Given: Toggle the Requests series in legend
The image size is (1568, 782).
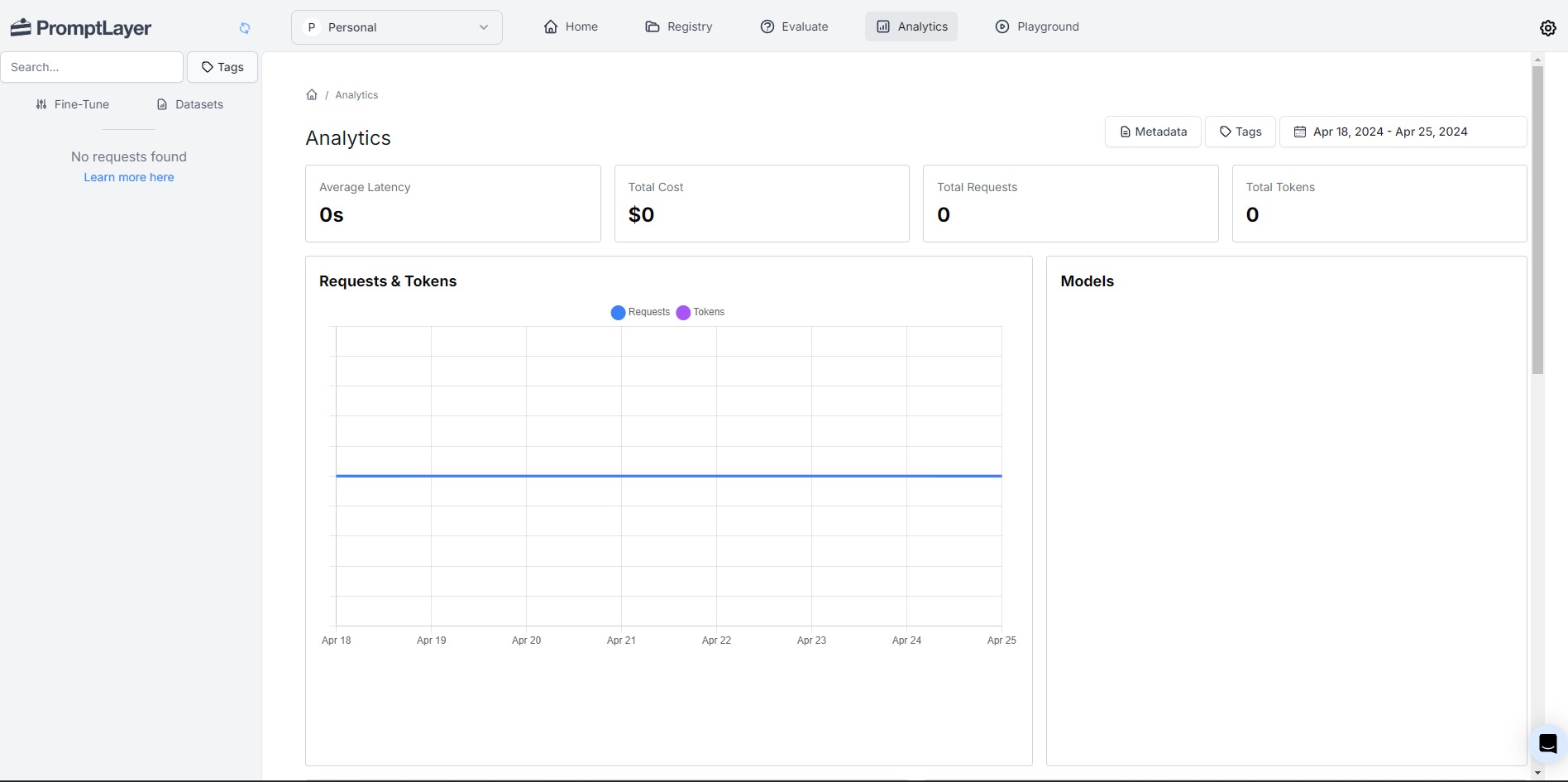Looking at the screenshot, I should coord(640,312).
